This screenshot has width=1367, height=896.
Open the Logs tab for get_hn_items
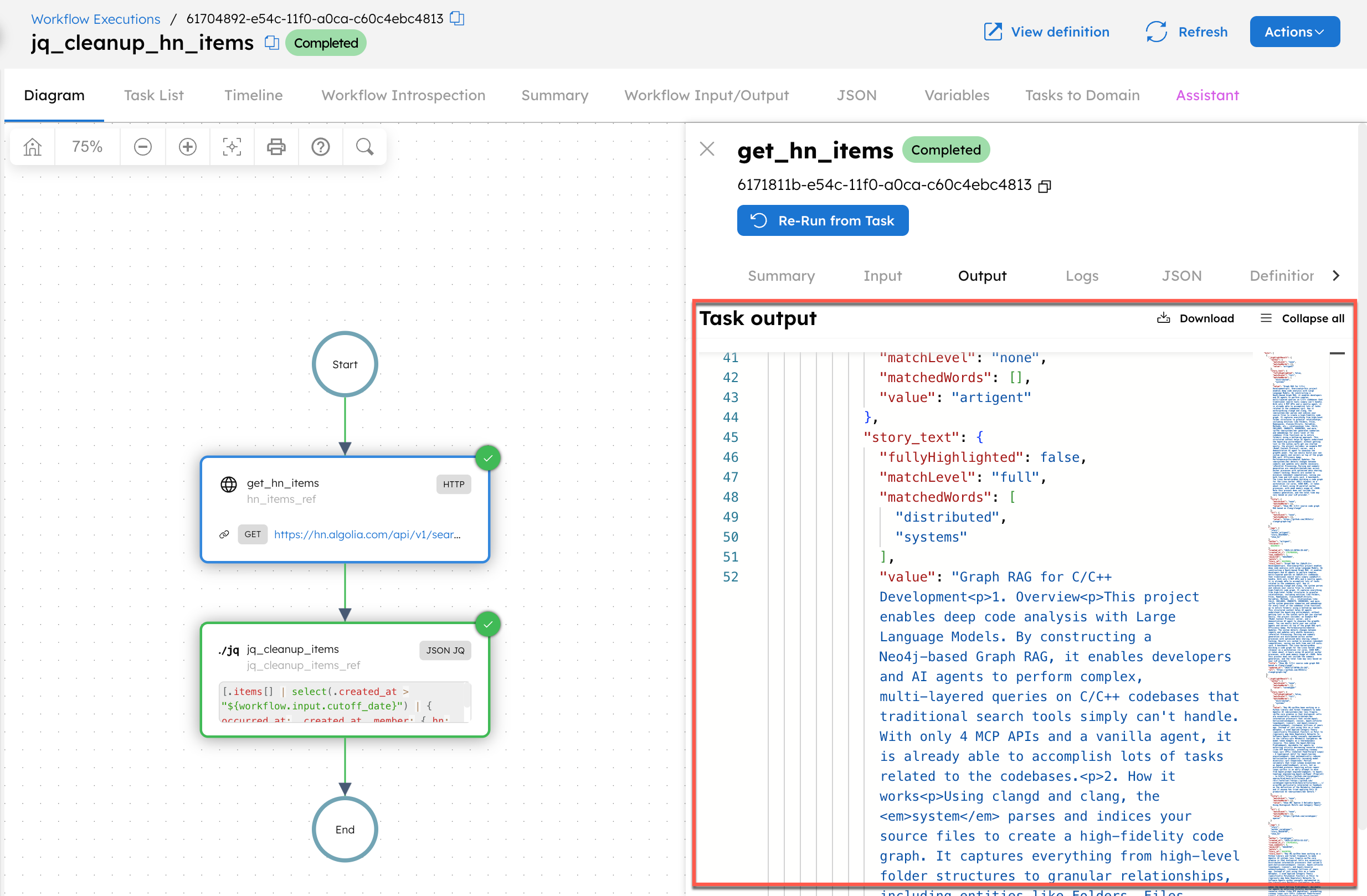point(1082,276)
